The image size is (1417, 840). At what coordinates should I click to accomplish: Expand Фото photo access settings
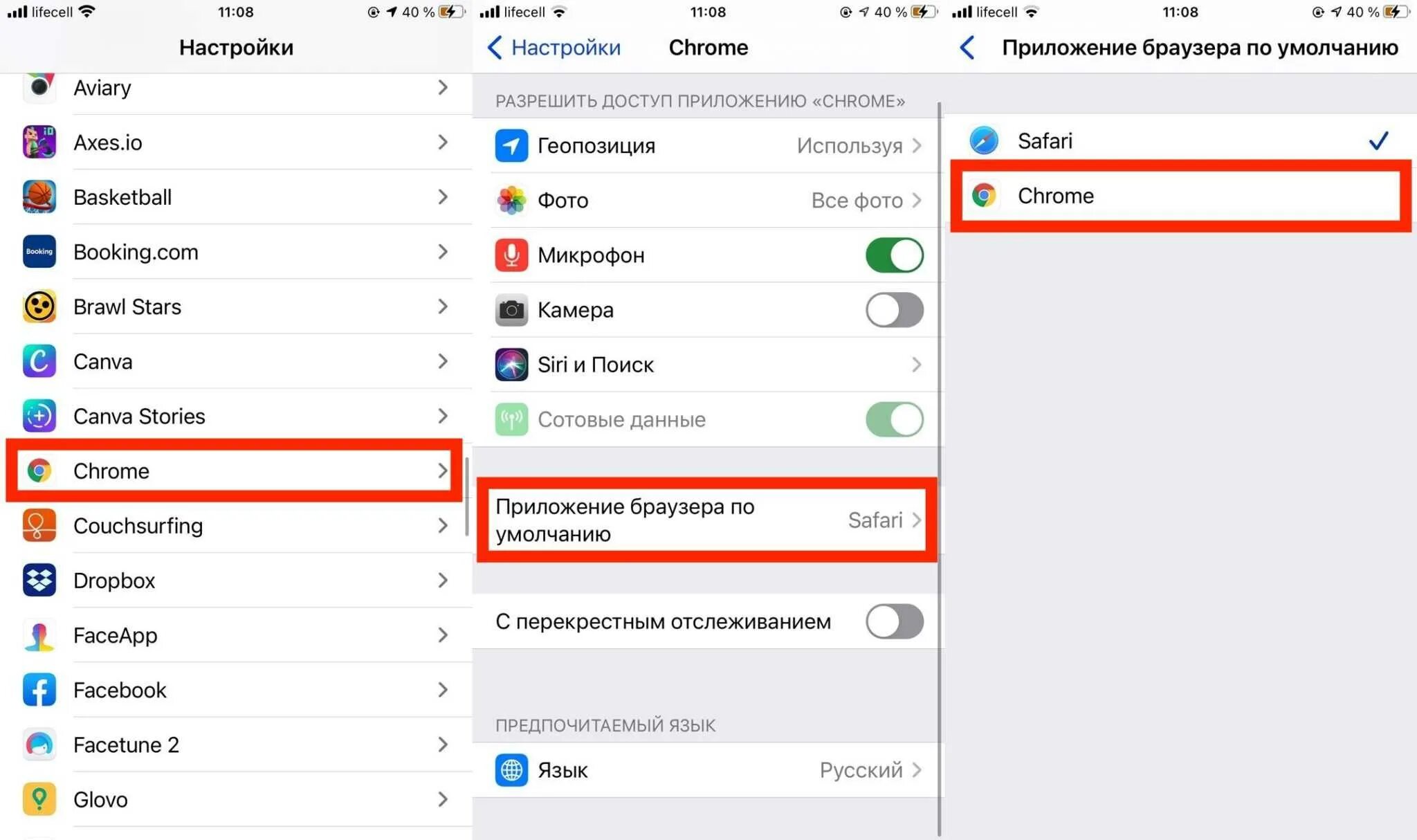(x=709, y=199)
